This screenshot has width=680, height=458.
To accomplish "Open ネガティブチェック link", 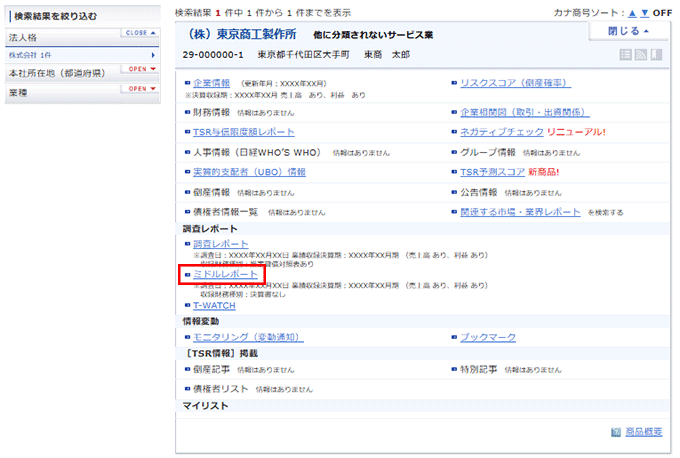I will click(x=501, y=132).
